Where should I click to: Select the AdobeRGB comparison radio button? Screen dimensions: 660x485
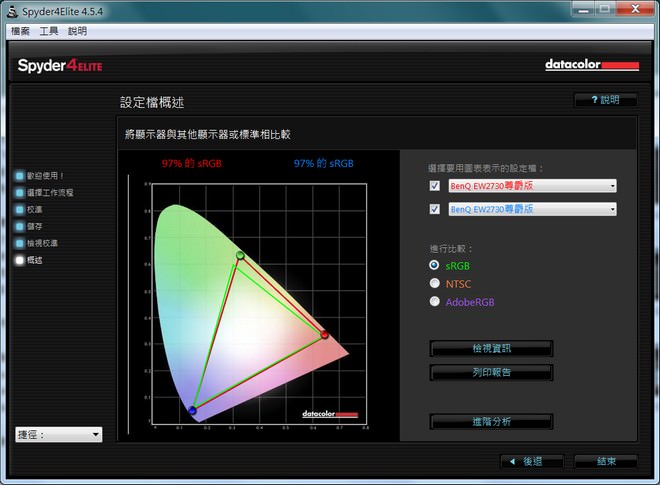click(434, 301)
